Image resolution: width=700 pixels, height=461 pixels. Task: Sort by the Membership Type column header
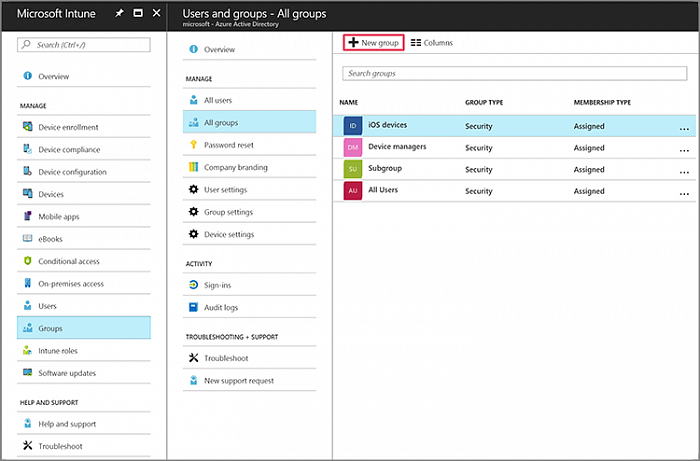(602, 102)
